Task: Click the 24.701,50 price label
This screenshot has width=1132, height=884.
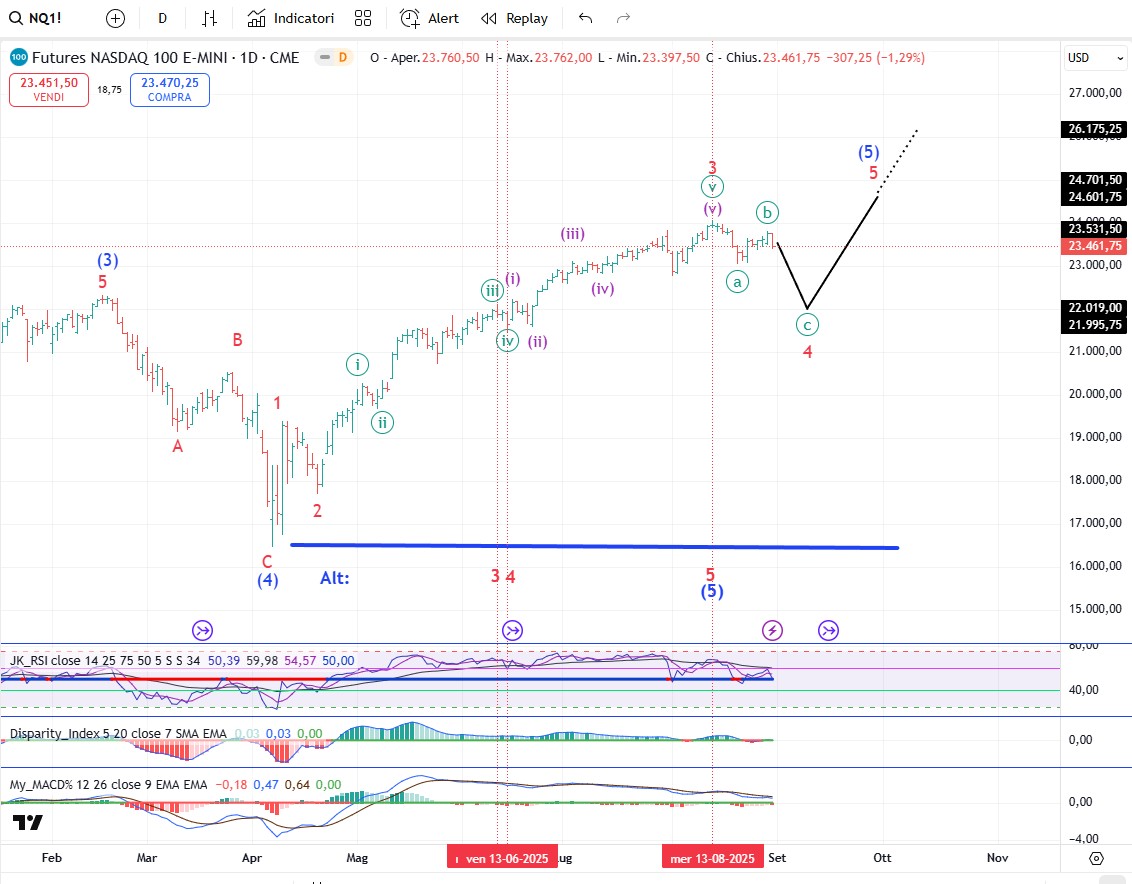Action: tap(1095, 180)
